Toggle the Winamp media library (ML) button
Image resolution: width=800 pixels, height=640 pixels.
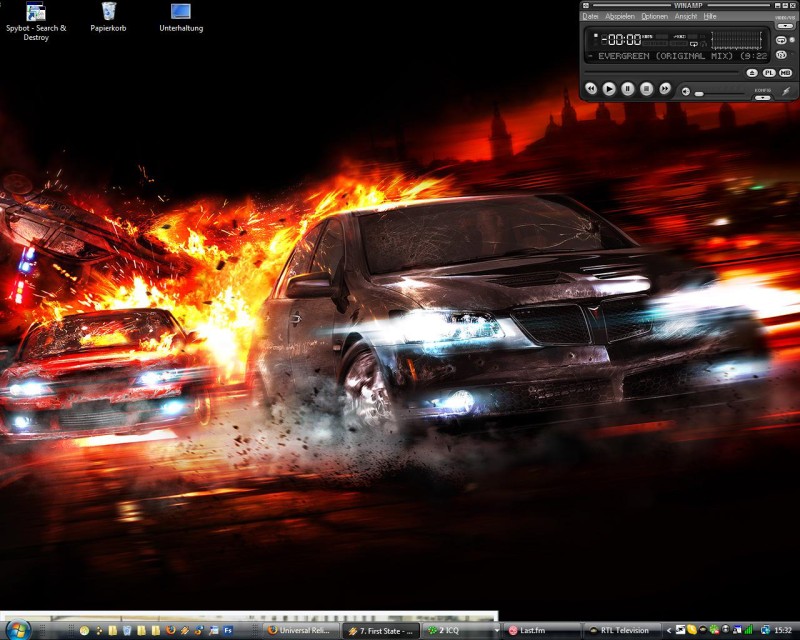tap(785, 73)
